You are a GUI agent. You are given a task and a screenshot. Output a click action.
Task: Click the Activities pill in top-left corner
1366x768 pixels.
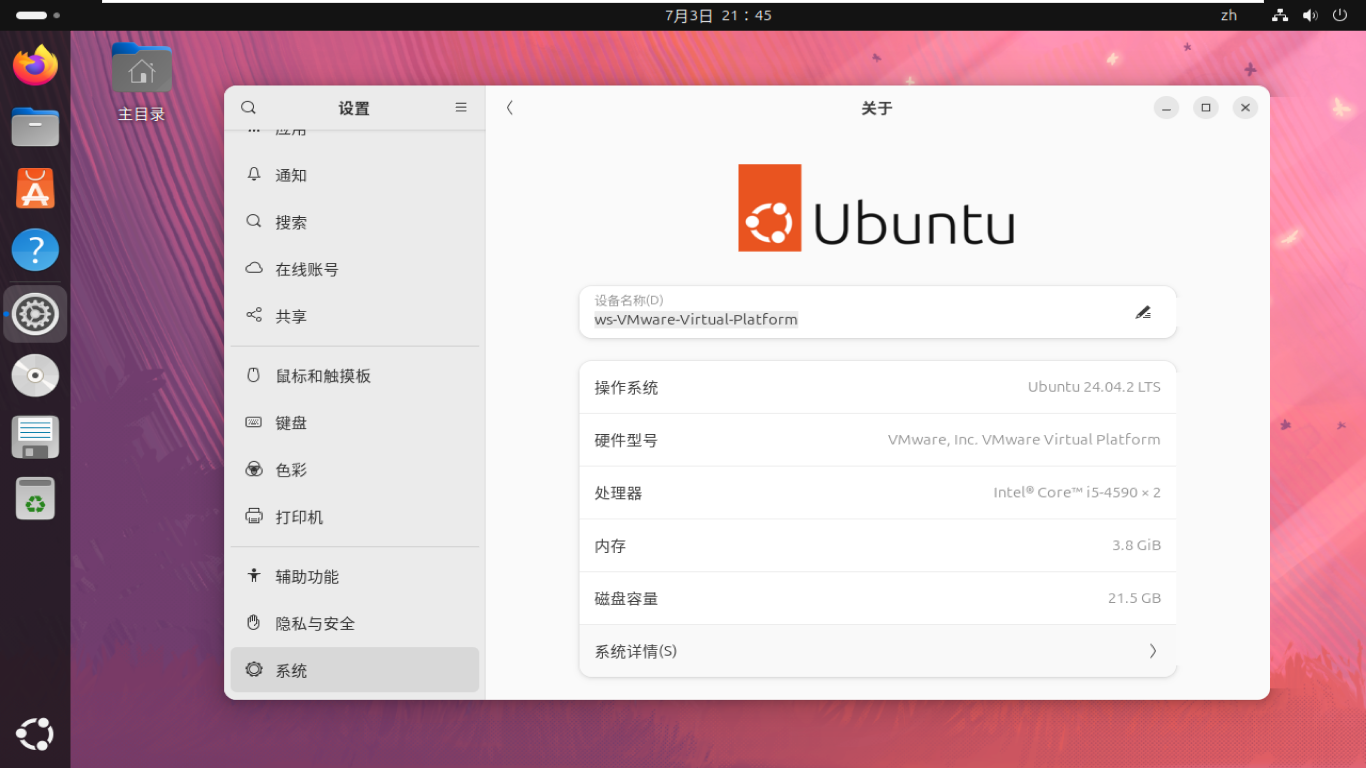point(37,15)
